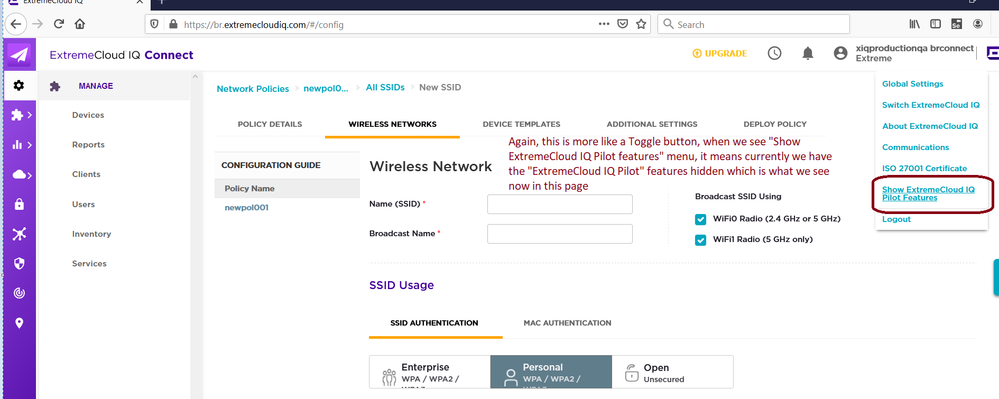Open Global Settings from account menu
Image resolution: width=999 pixels, height=399 pixels.
coord(912,83)
